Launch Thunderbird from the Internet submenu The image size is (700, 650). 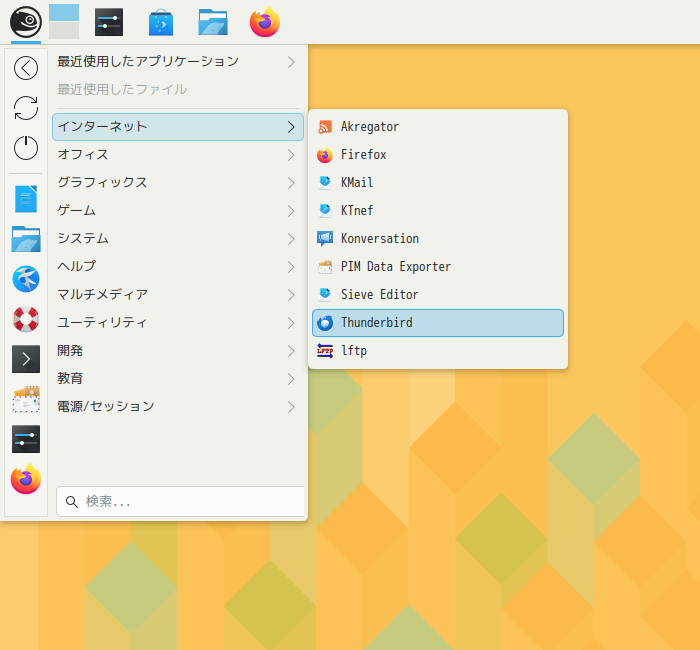(x=438, y=323)
